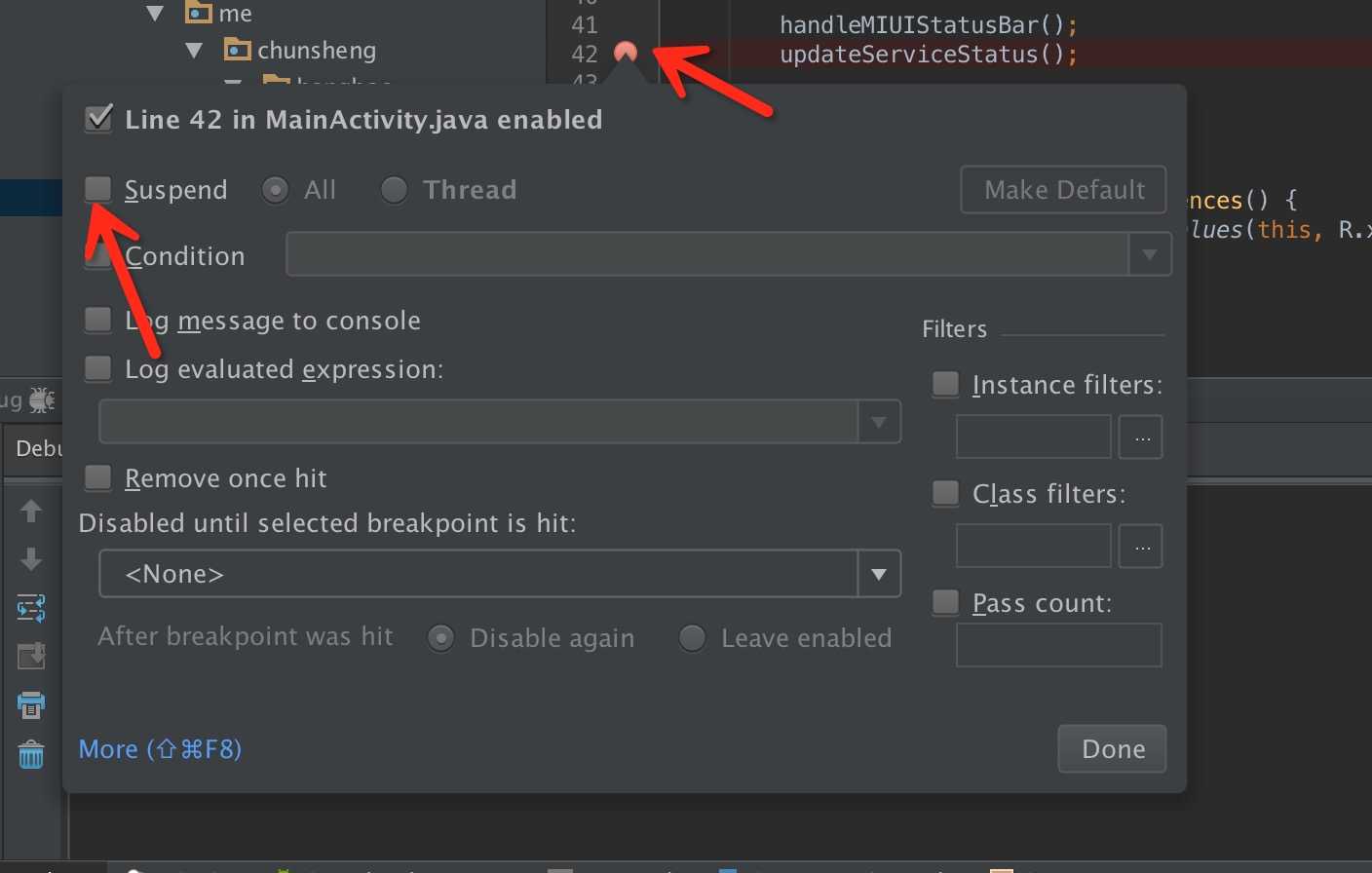The image size is (1372, 873).
Task: Click the scroll to end icon
Action: 31,656
